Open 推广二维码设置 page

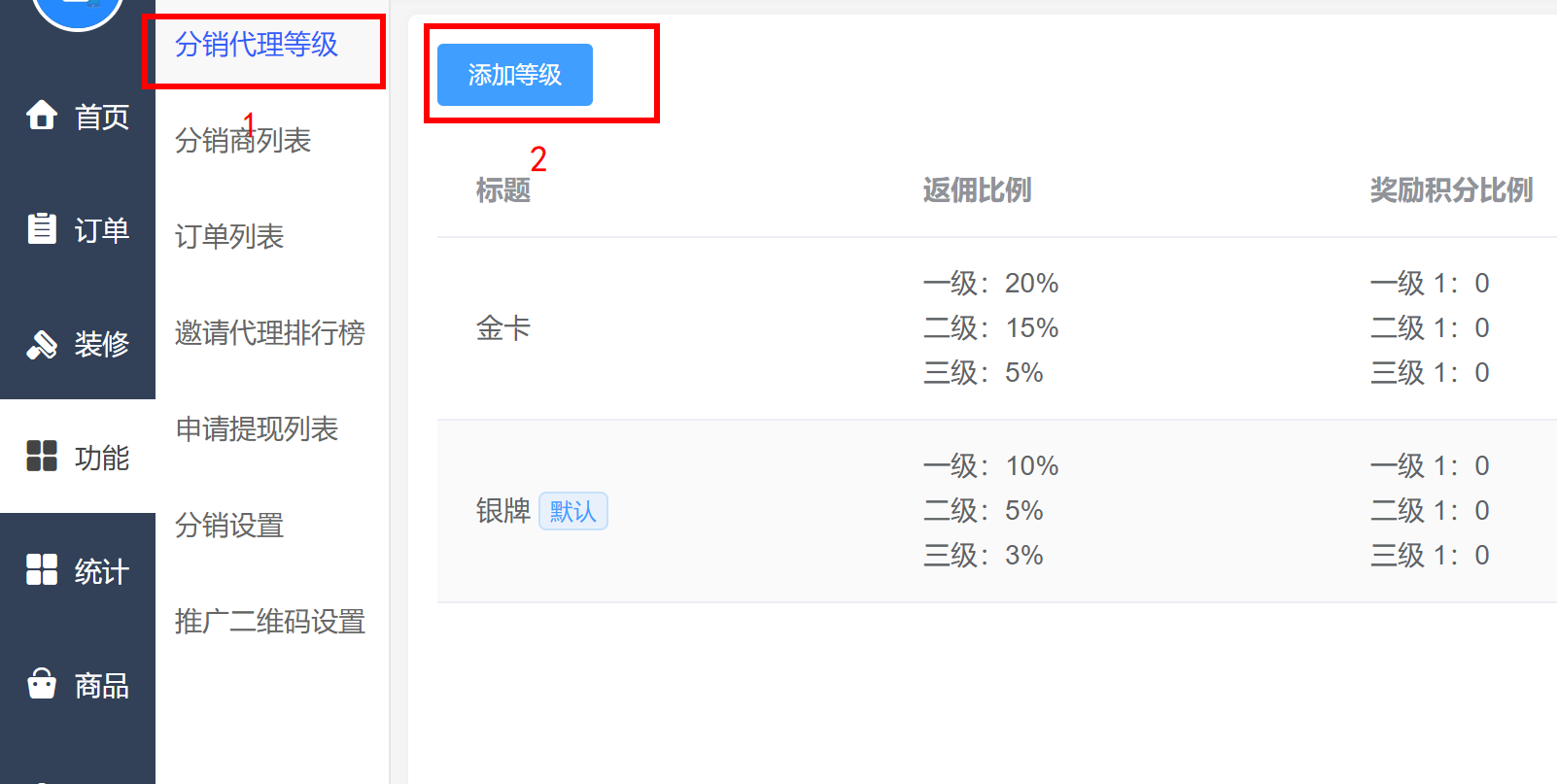[x=270, y=622]
